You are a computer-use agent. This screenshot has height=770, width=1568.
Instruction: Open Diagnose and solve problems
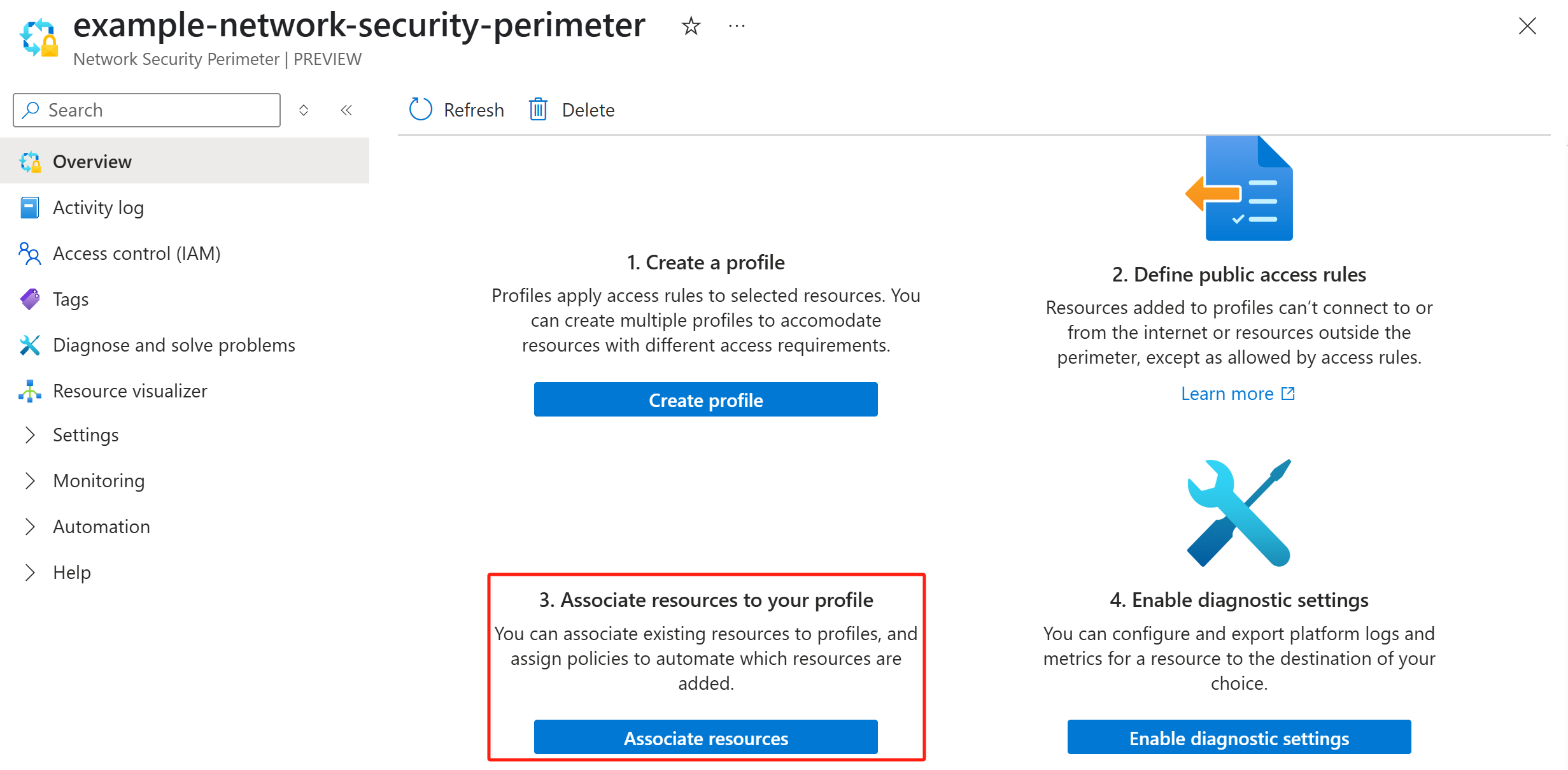(x=185, y=345)
